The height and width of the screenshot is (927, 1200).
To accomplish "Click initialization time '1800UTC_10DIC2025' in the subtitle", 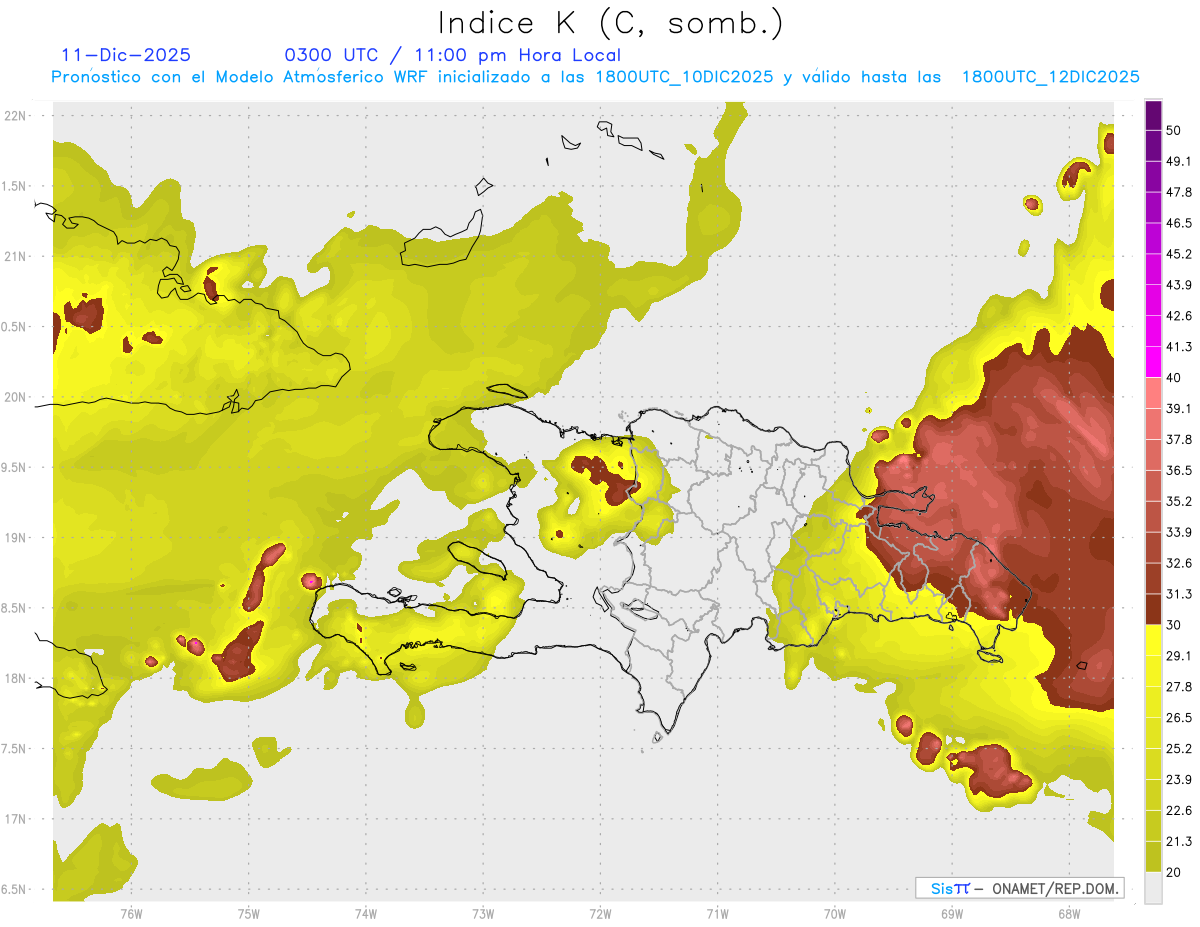I will (684, 77).
